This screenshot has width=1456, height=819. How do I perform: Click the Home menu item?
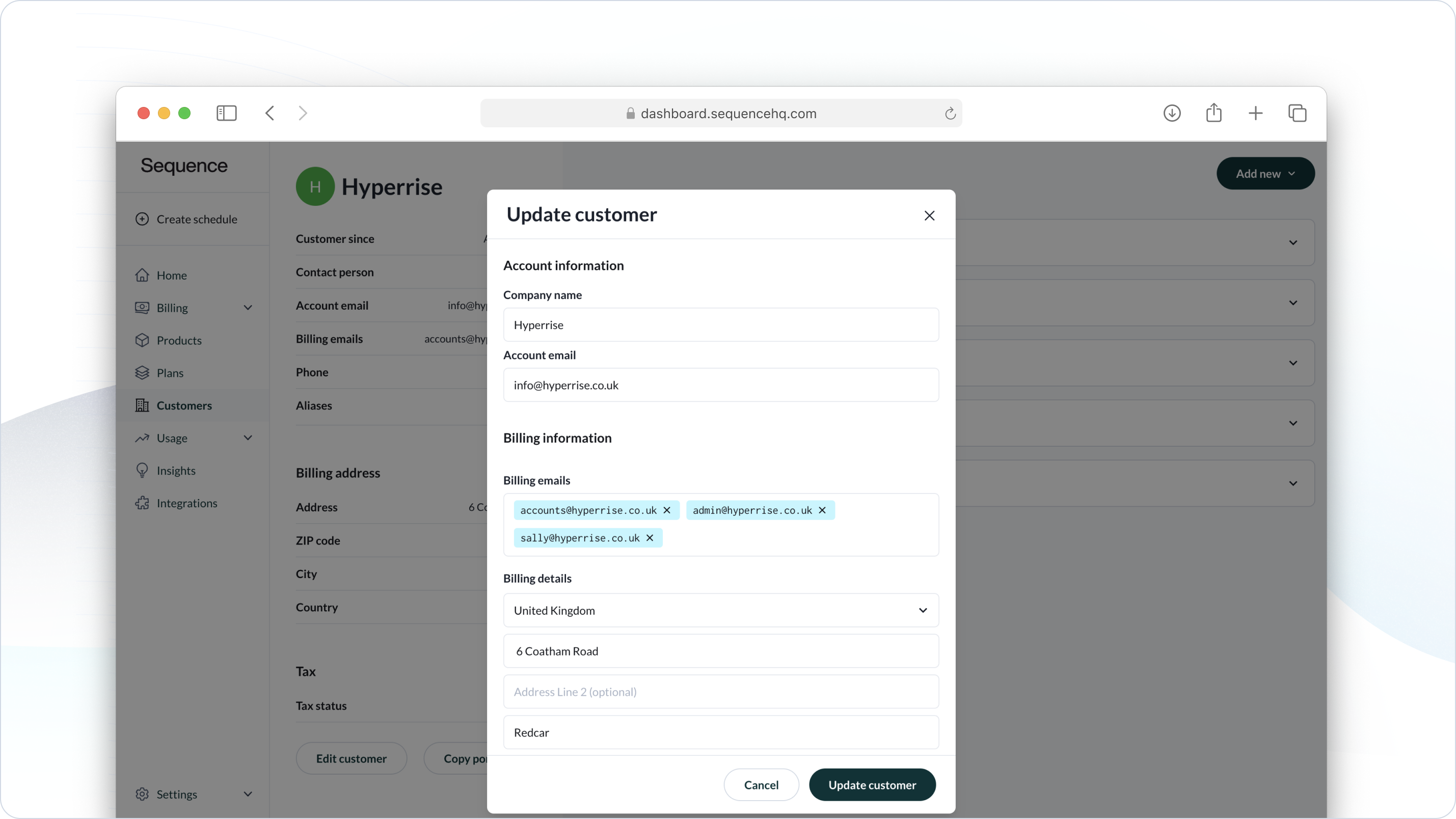(171, 275)
